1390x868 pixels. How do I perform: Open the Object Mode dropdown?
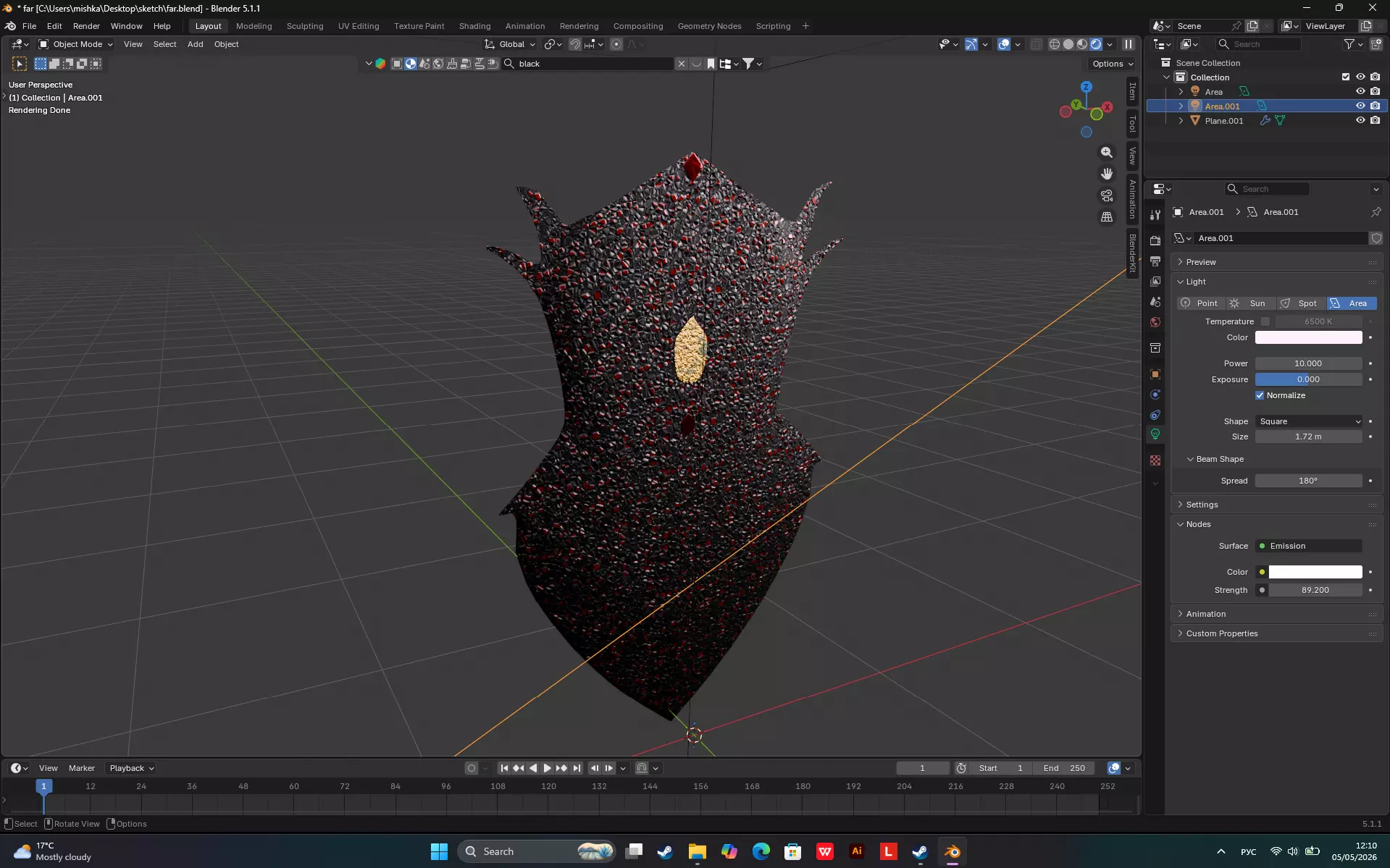click(76, 44)
